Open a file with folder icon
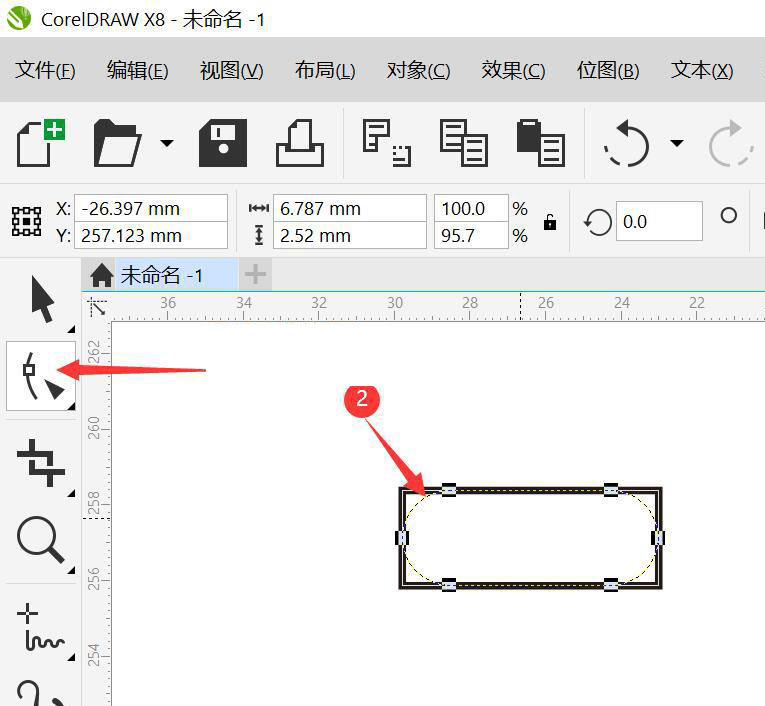765x706 pixels. tap(118, 142)
